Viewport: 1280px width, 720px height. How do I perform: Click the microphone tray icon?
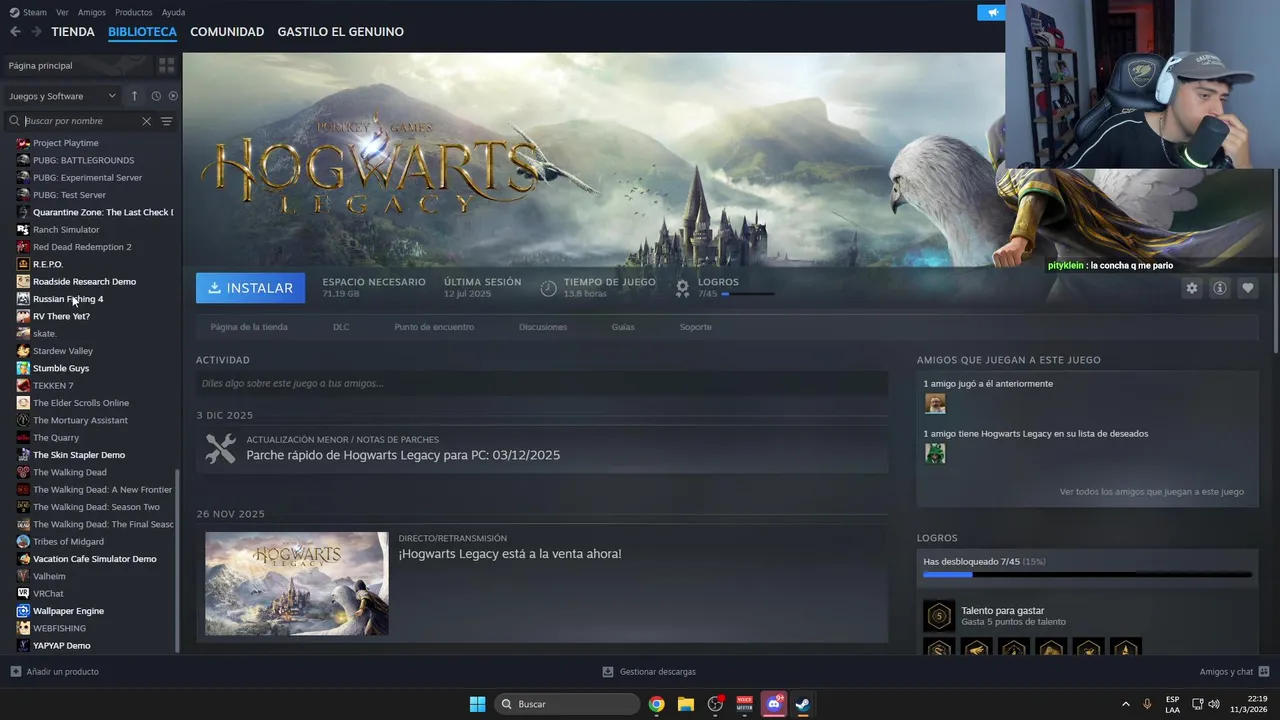[1147, 704]
